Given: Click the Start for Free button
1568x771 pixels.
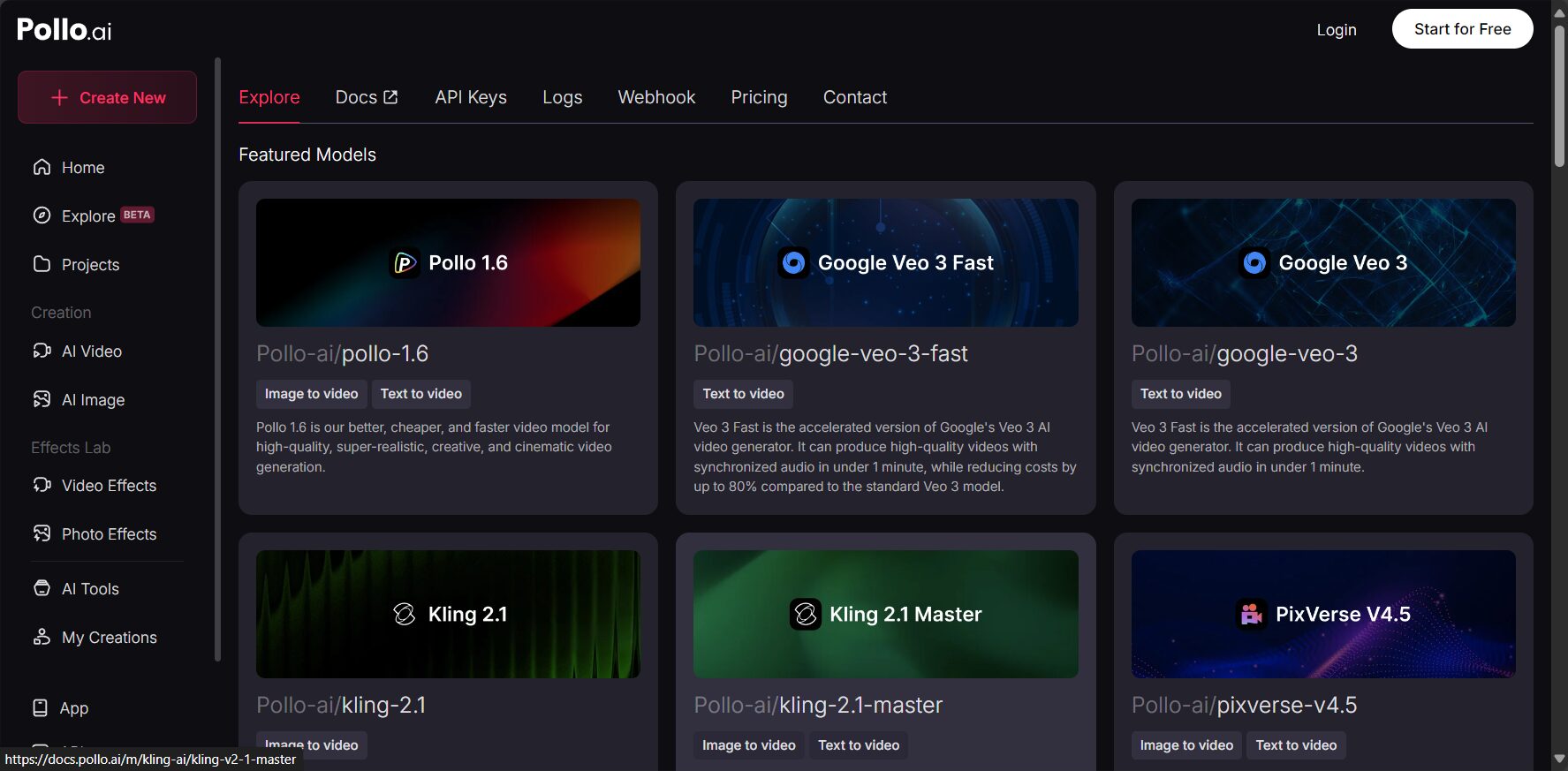Looking at the screenshot, I should click(x=1463, y=29).
